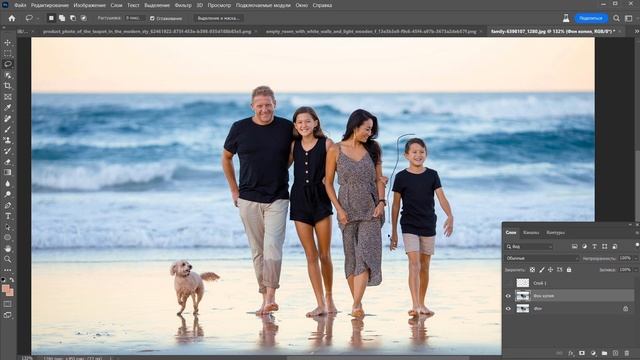
Task: Open layer style fx menu
Action: tap(571, 353)
